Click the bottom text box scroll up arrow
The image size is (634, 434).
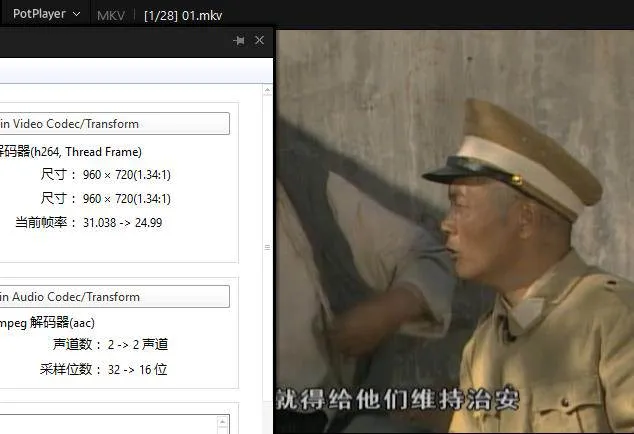click(x=222, y=422)
